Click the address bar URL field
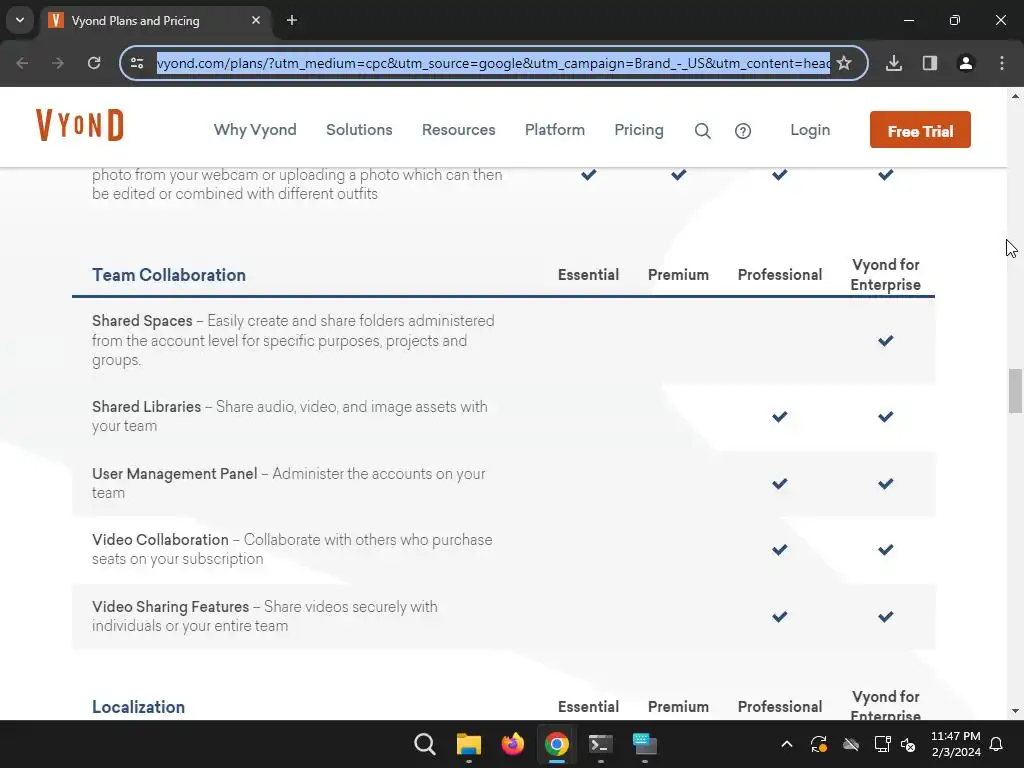This screenshot has width=1024, height=768. tap(493, 63)
